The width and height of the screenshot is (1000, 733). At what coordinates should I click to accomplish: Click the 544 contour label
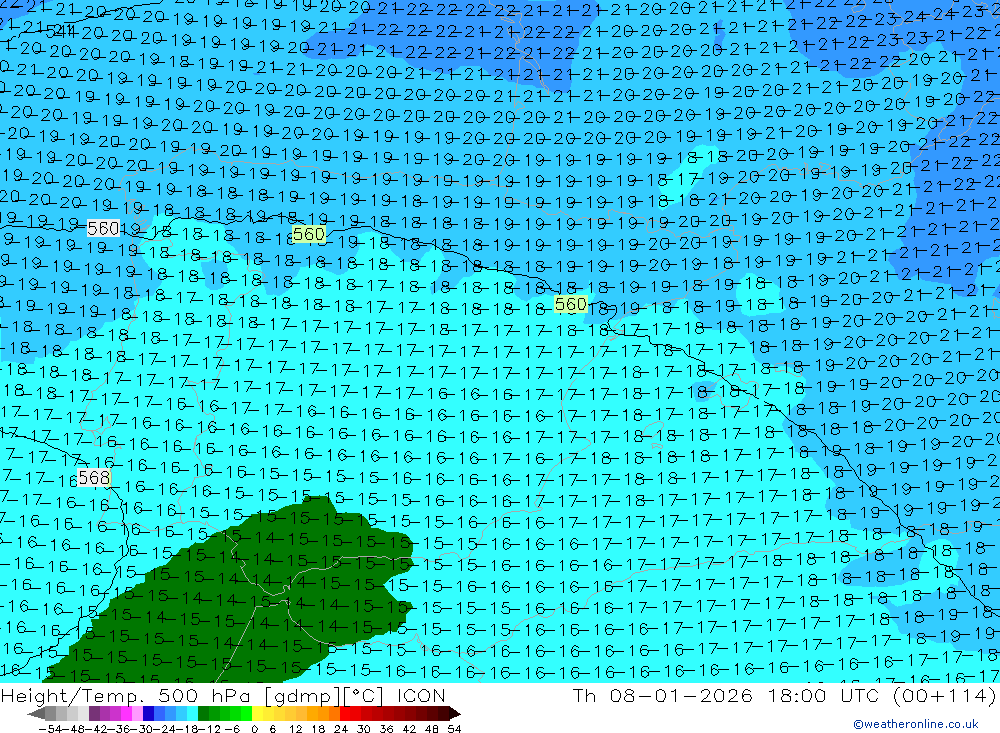pos(60,31)
